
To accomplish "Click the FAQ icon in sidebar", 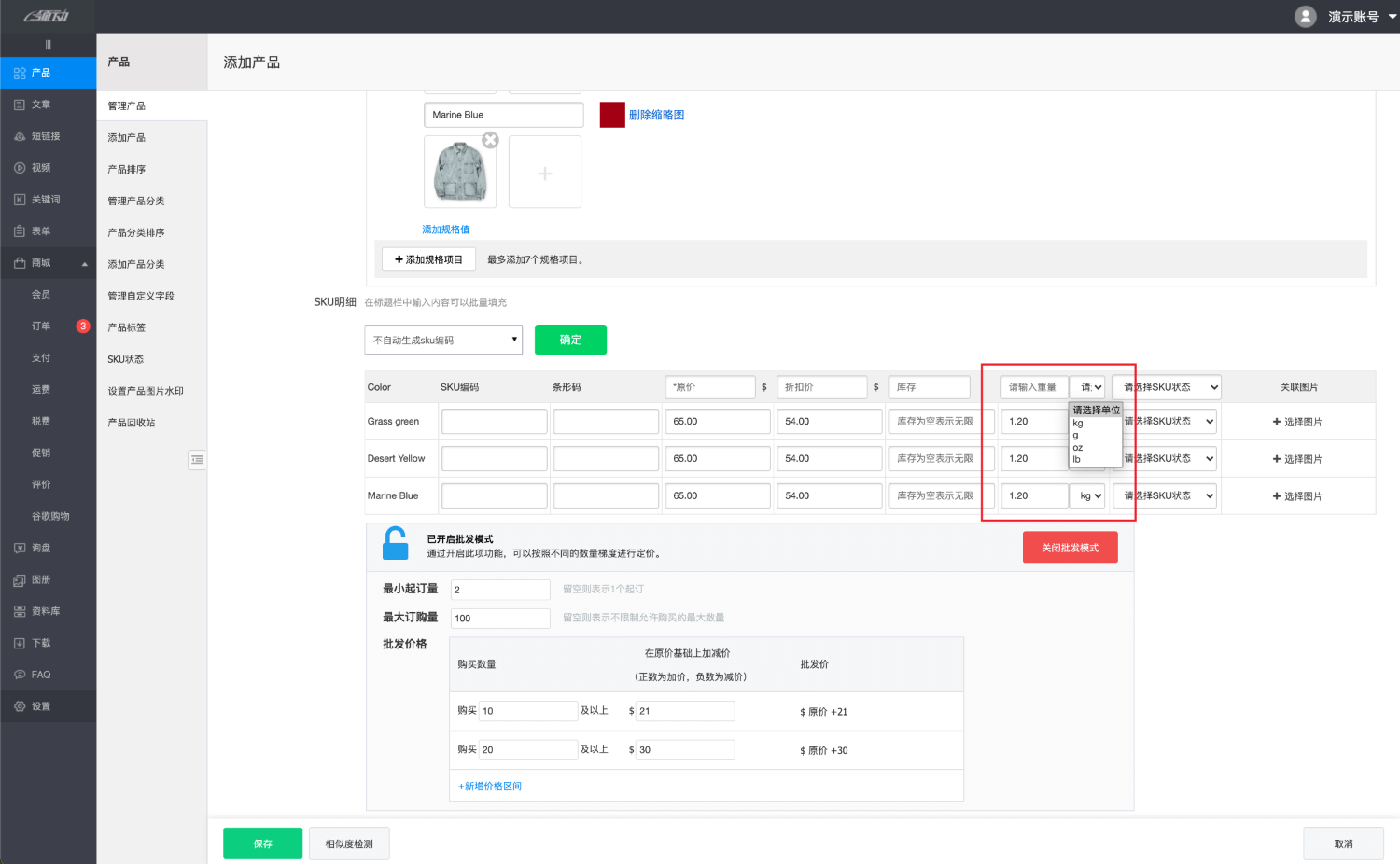I will (x=20, y=675).
